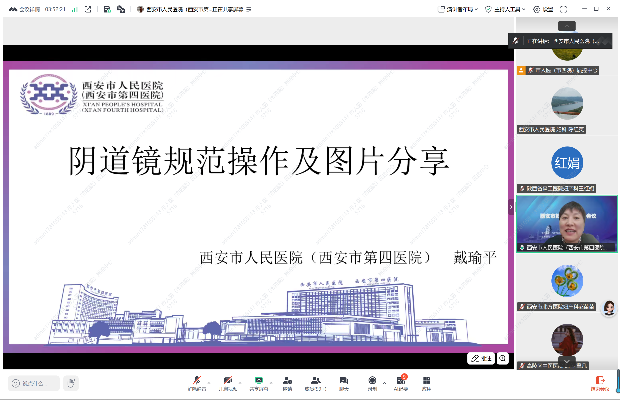The image size is (620, 400).
Task: Open the chat window icon
Action: 344,383
